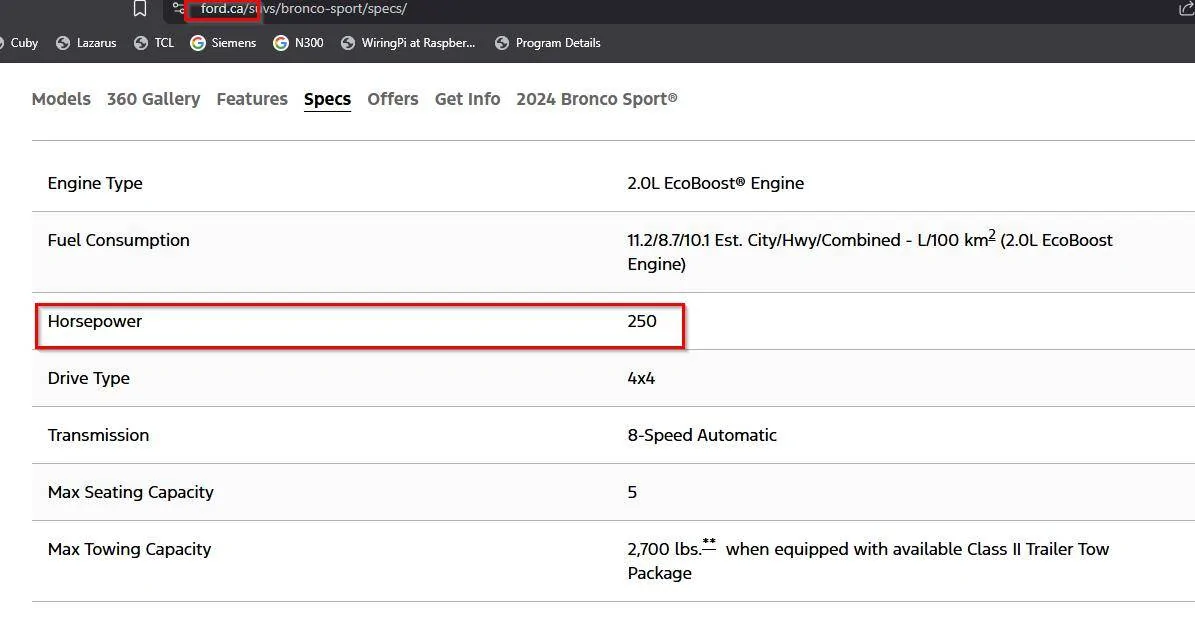Open the WiringPi at Raspberry bookmark
Image resolution: width=1195 pixels, height=623 pixels.
pos(408,43)
